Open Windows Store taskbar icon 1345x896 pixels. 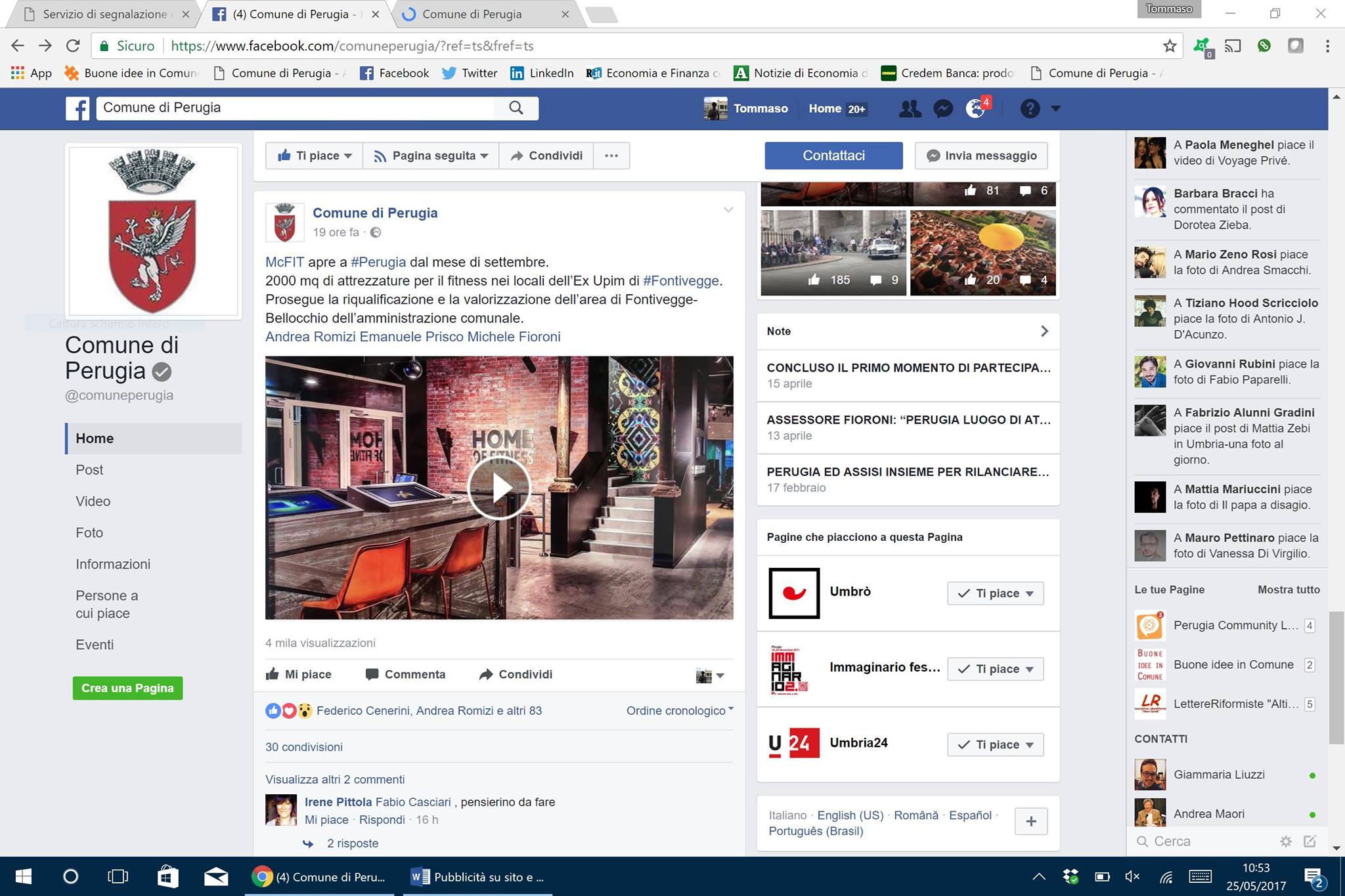[x=168, y=876]
